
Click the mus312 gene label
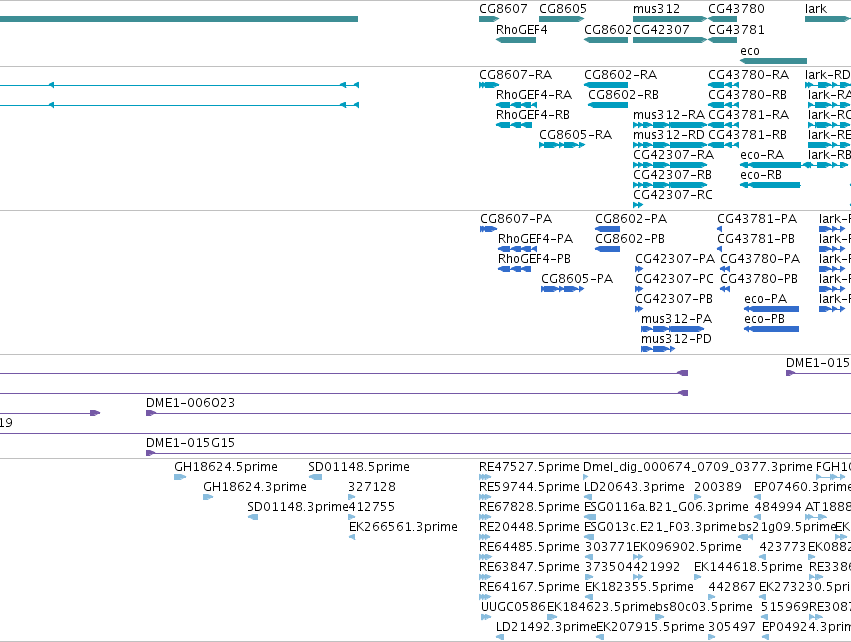(656, 9)
